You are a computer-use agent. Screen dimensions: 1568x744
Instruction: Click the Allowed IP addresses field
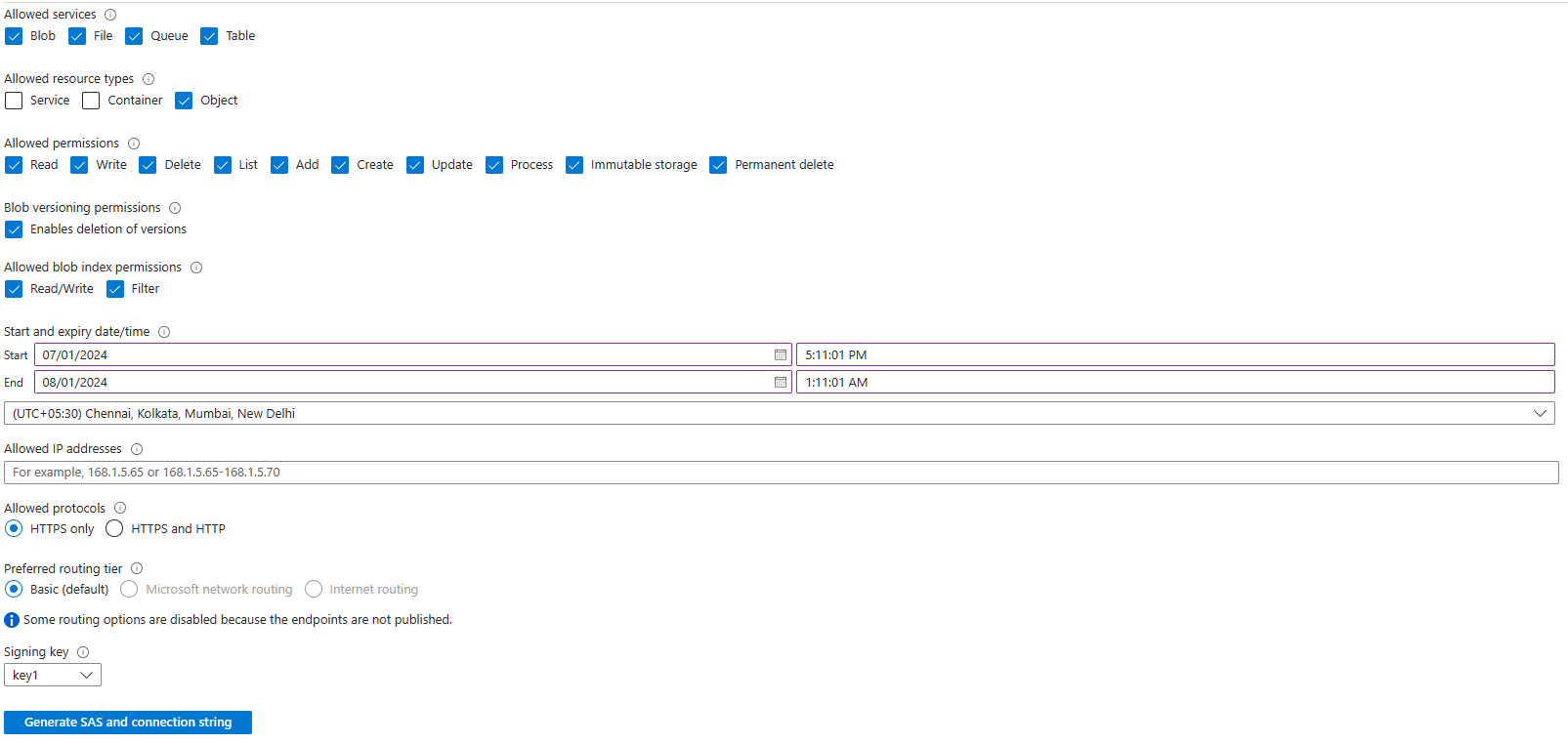(x=781, y=473)
